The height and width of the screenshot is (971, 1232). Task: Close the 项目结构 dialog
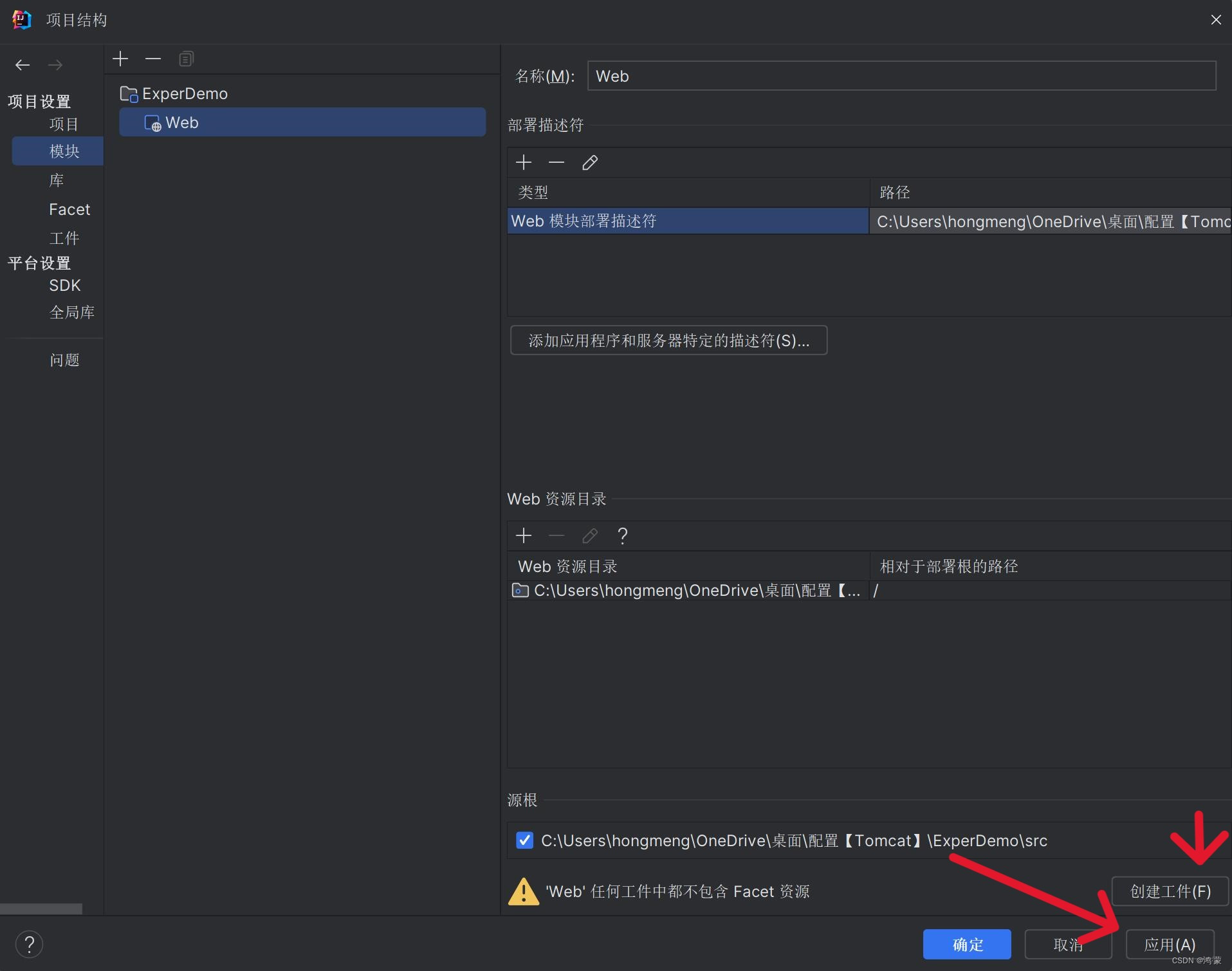tap(1215, 20)
